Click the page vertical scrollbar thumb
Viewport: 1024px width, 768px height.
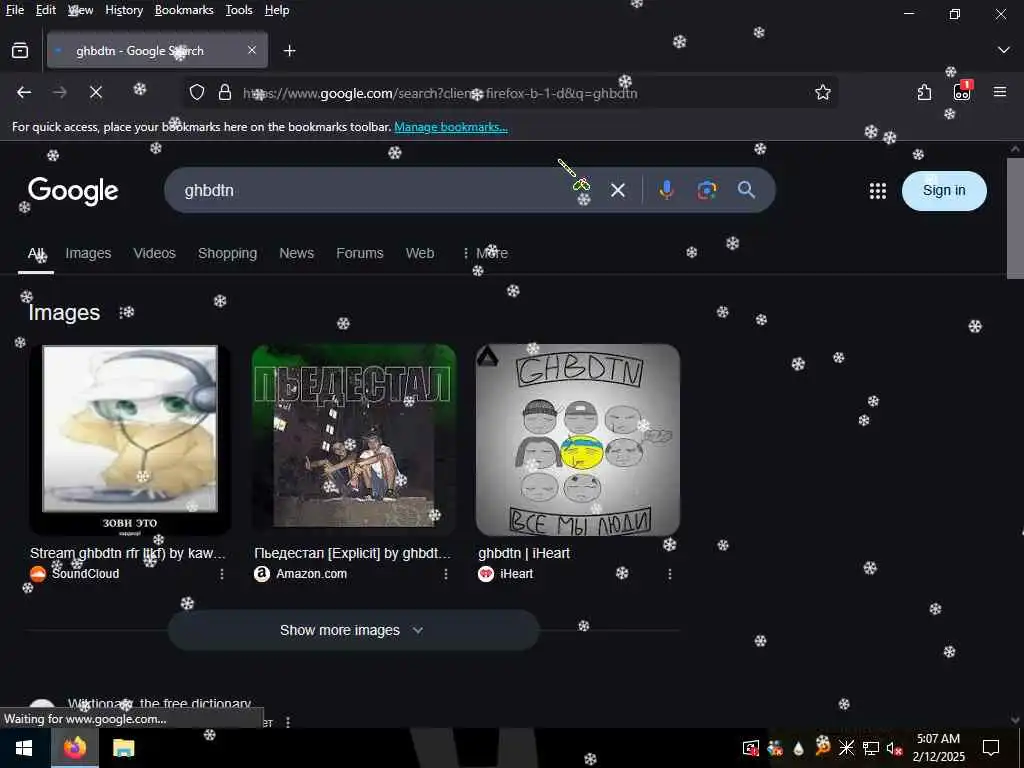coord(1015,217)
